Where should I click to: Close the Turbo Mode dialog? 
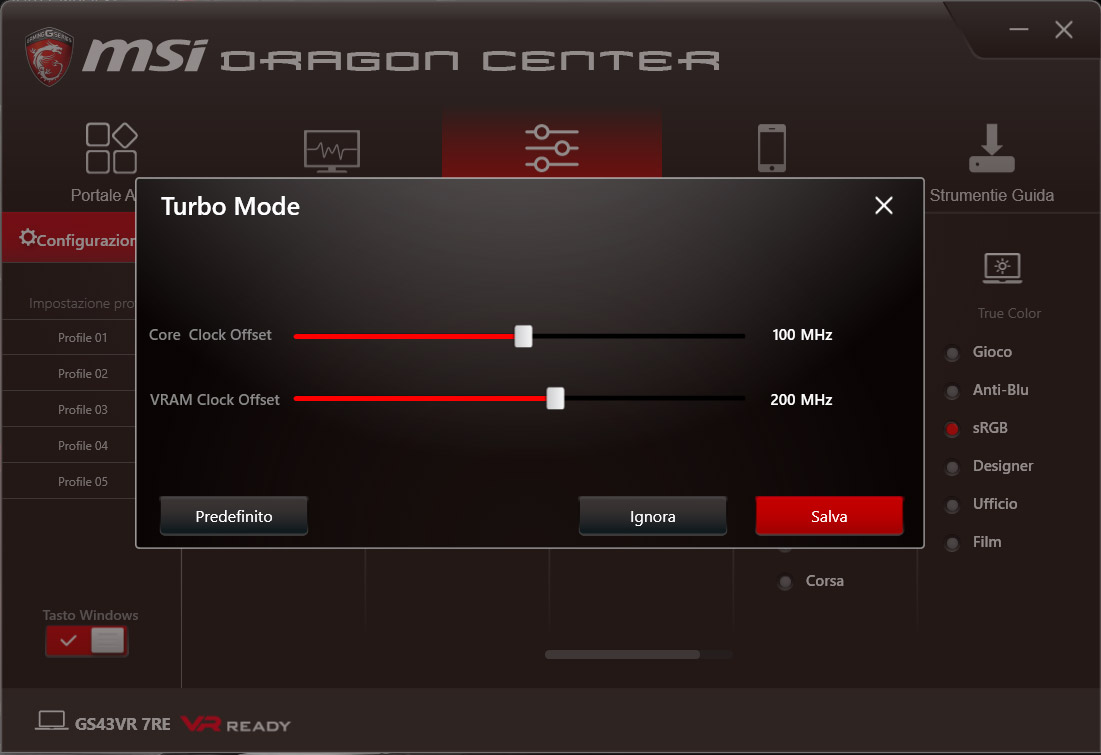[x=883, y=205]
